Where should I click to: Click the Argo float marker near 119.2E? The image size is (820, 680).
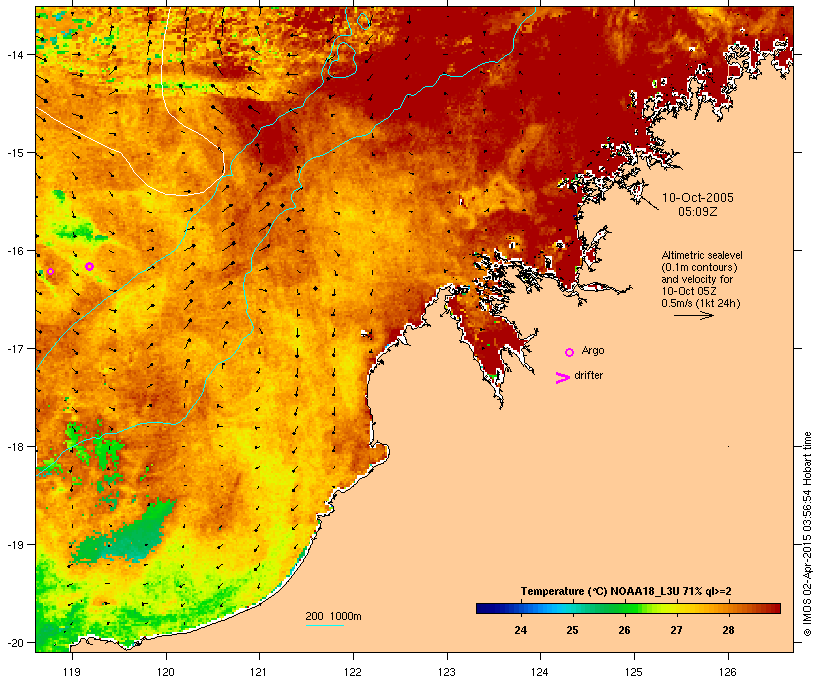(x=89, y=266)
